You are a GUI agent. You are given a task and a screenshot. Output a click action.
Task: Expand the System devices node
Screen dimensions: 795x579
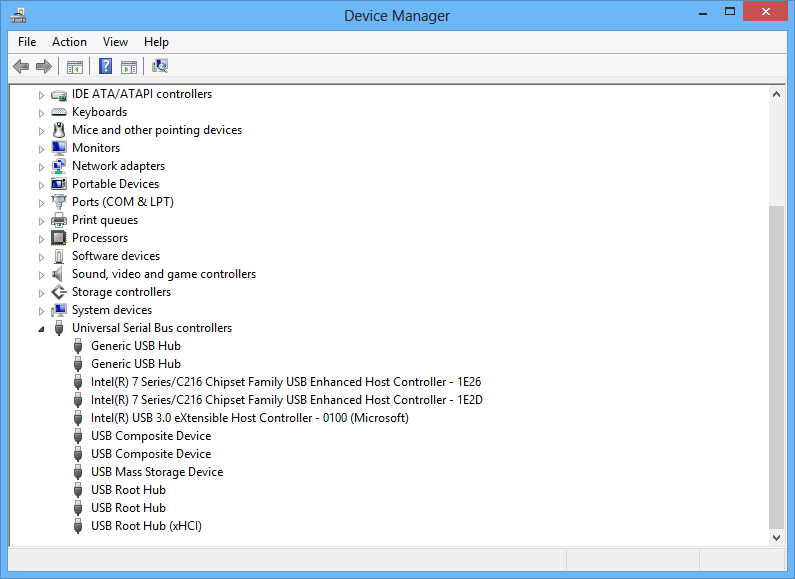pos(41,311)
